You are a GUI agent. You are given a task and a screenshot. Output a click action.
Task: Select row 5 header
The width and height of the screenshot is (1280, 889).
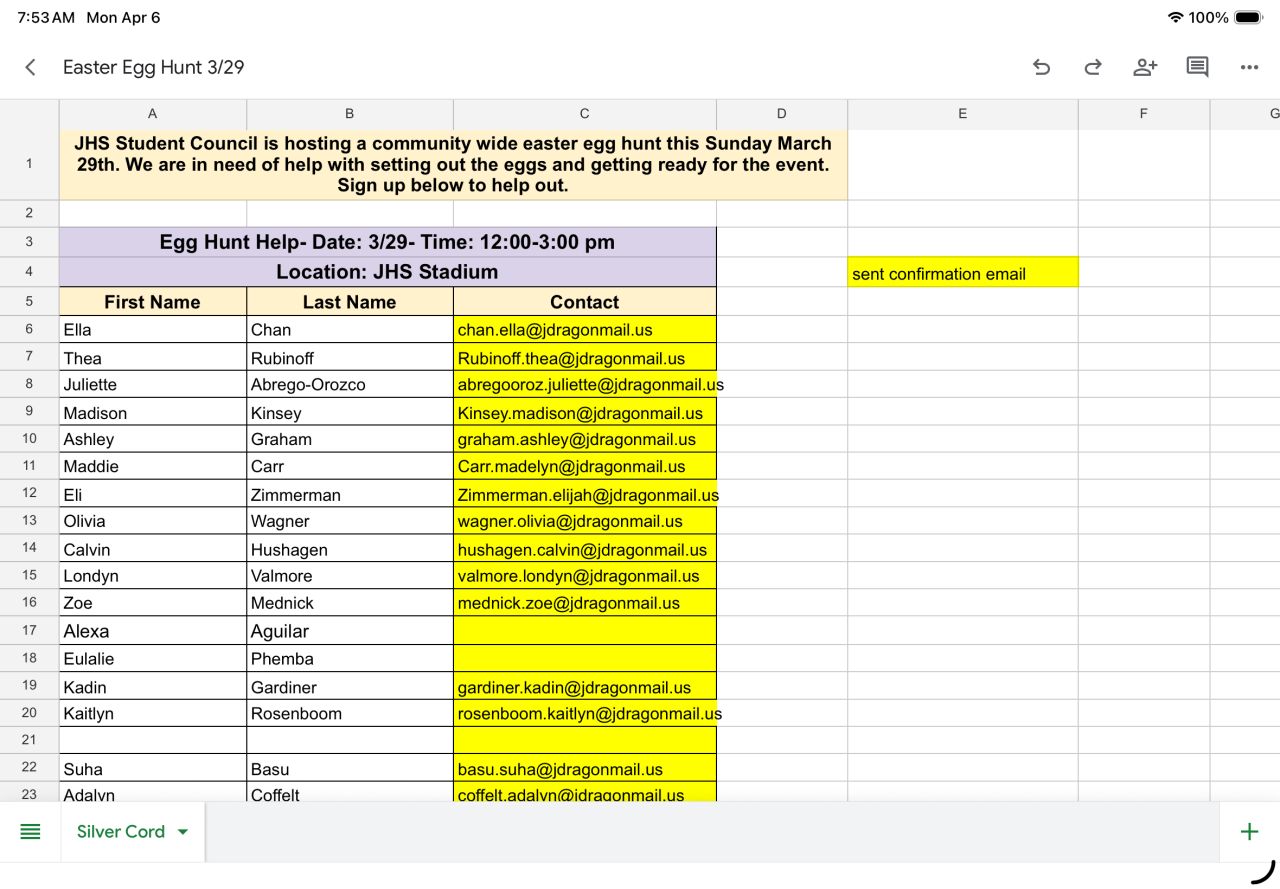point(30,302)
